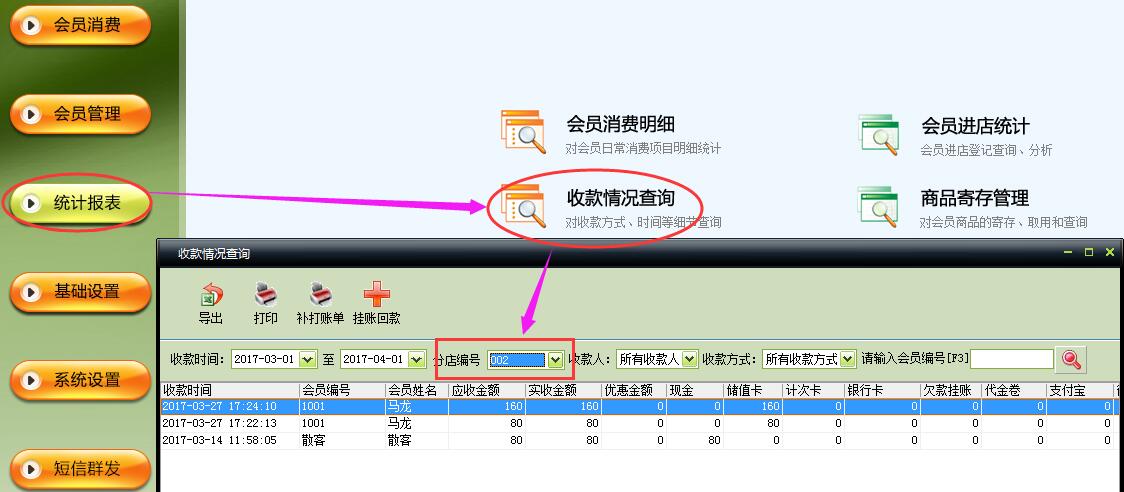
Task: Maximize the 收款情况查询 window
Action: (1089, 252)
